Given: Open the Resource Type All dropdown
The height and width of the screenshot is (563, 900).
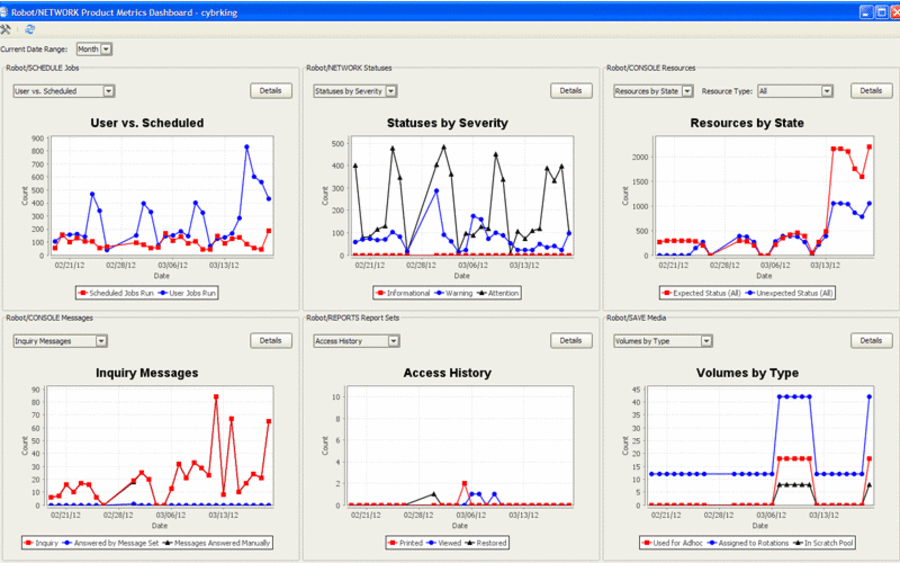Looking at the screenshot, I should coord(795,91).
